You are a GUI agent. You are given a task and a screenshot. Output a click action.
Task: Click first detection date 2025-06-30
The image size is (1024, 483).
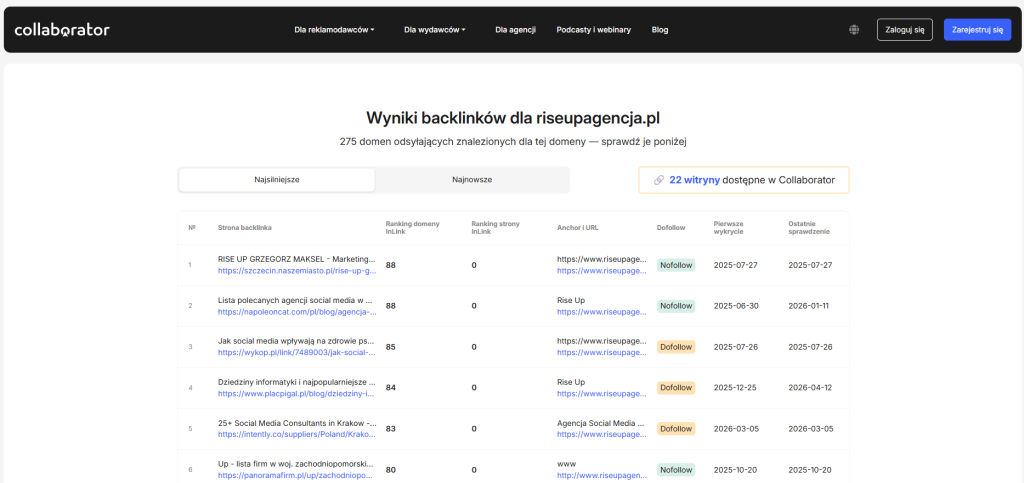pos(736,305)
